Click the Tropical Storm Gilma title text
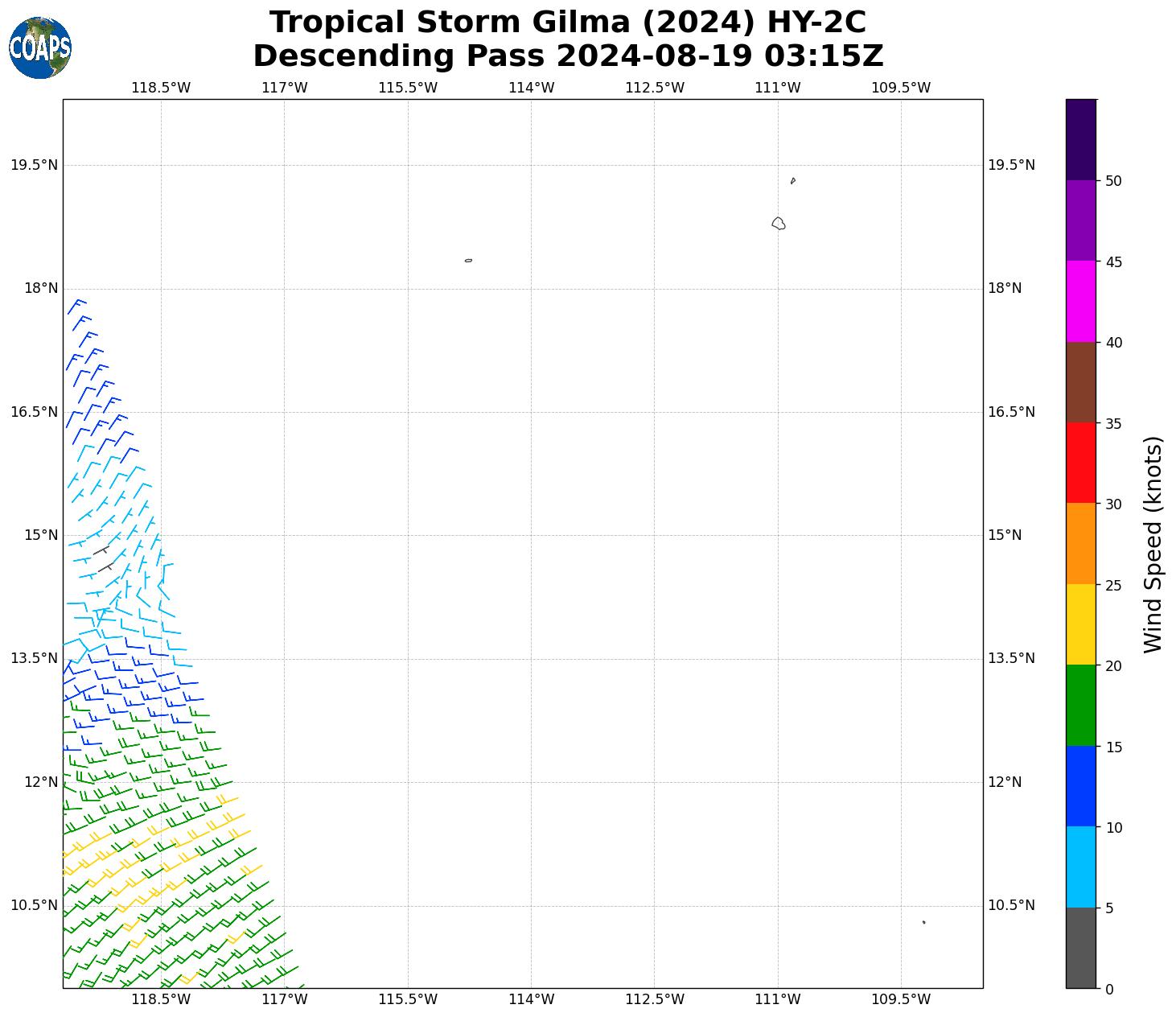This screenshot has width=1176, height=1017. tap(568, 23)
